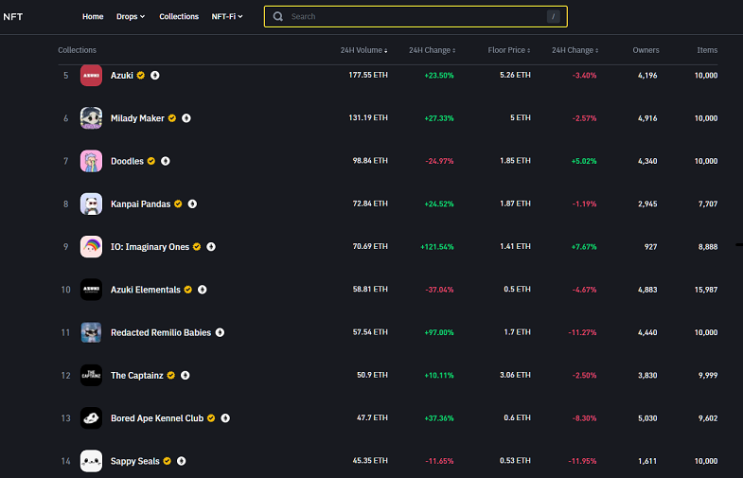Click the Ethereum icon next to Milady Maker
The height and width of the screenshot is (478, 743).
[186, 118]
